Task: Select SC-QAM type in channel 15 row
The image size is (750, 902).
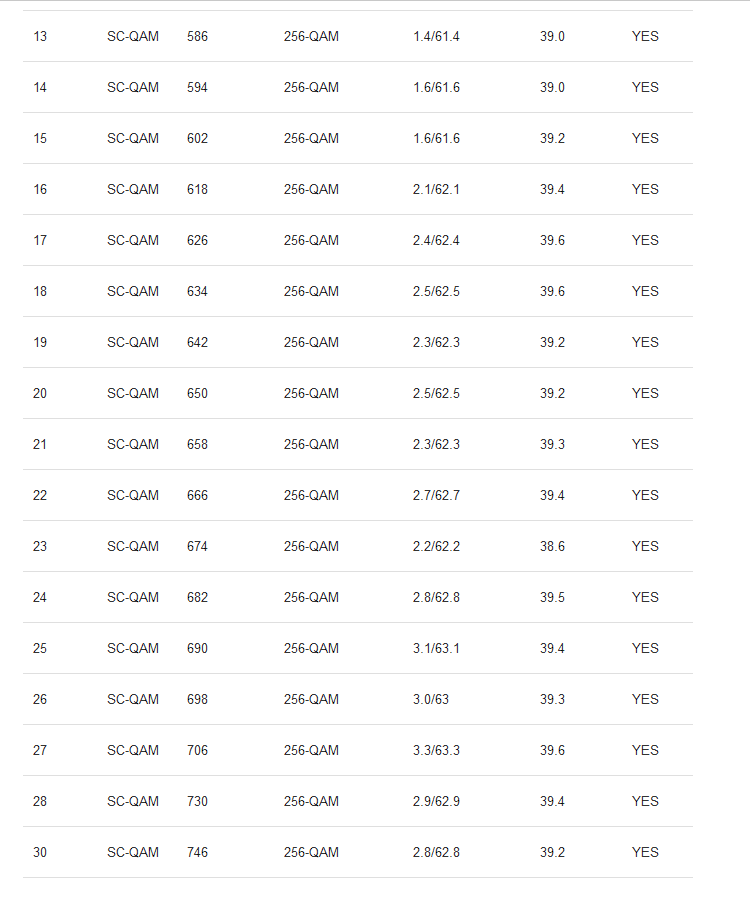Action: click(133, 139)
